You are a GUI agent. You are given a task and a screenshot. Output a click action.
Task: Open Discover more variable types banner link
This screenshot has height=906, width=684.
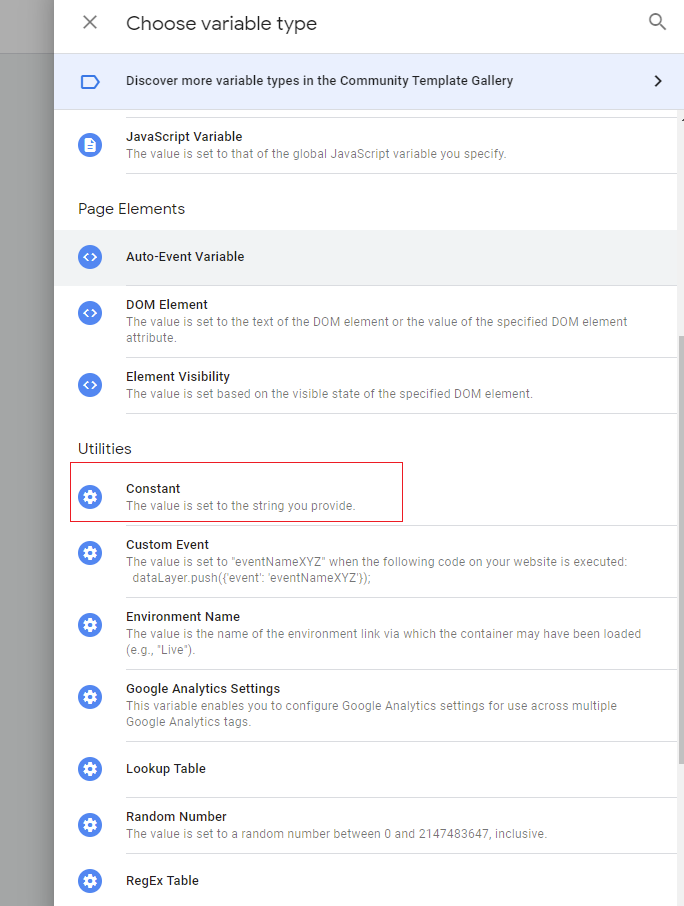coord(319,81)
